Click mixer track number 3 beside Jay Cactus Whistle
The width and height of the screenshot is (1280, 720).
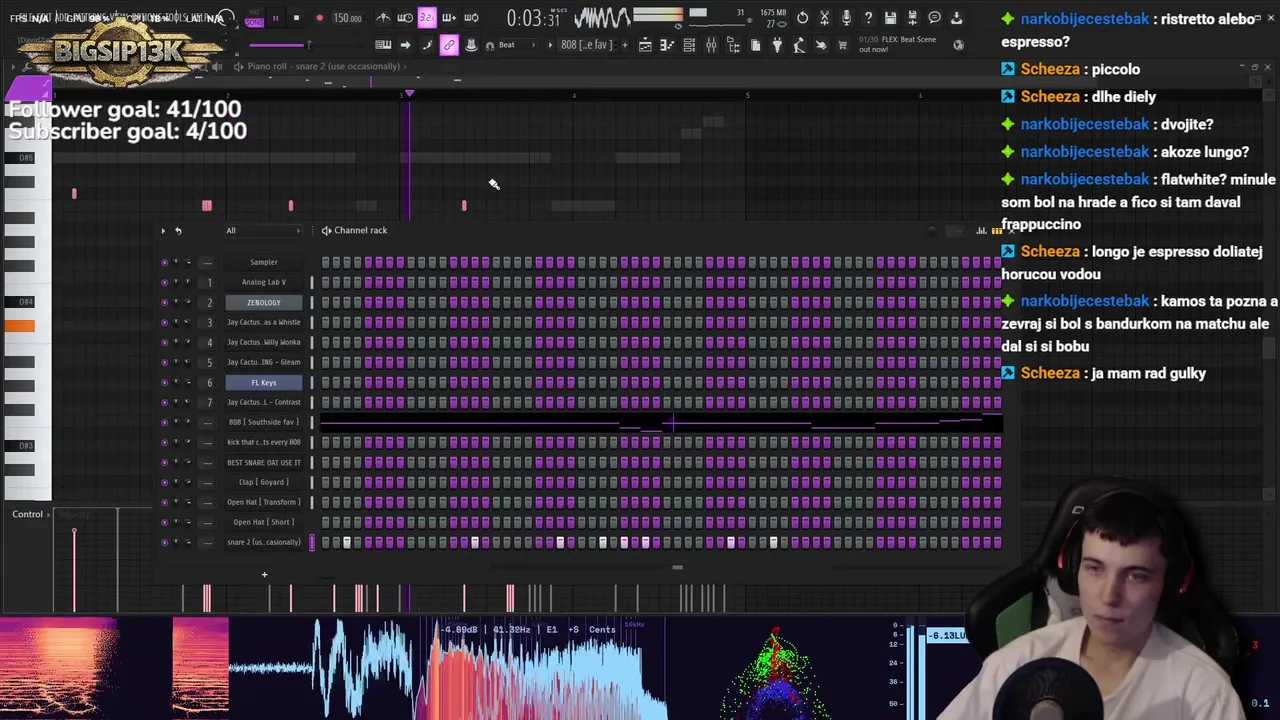207,322
